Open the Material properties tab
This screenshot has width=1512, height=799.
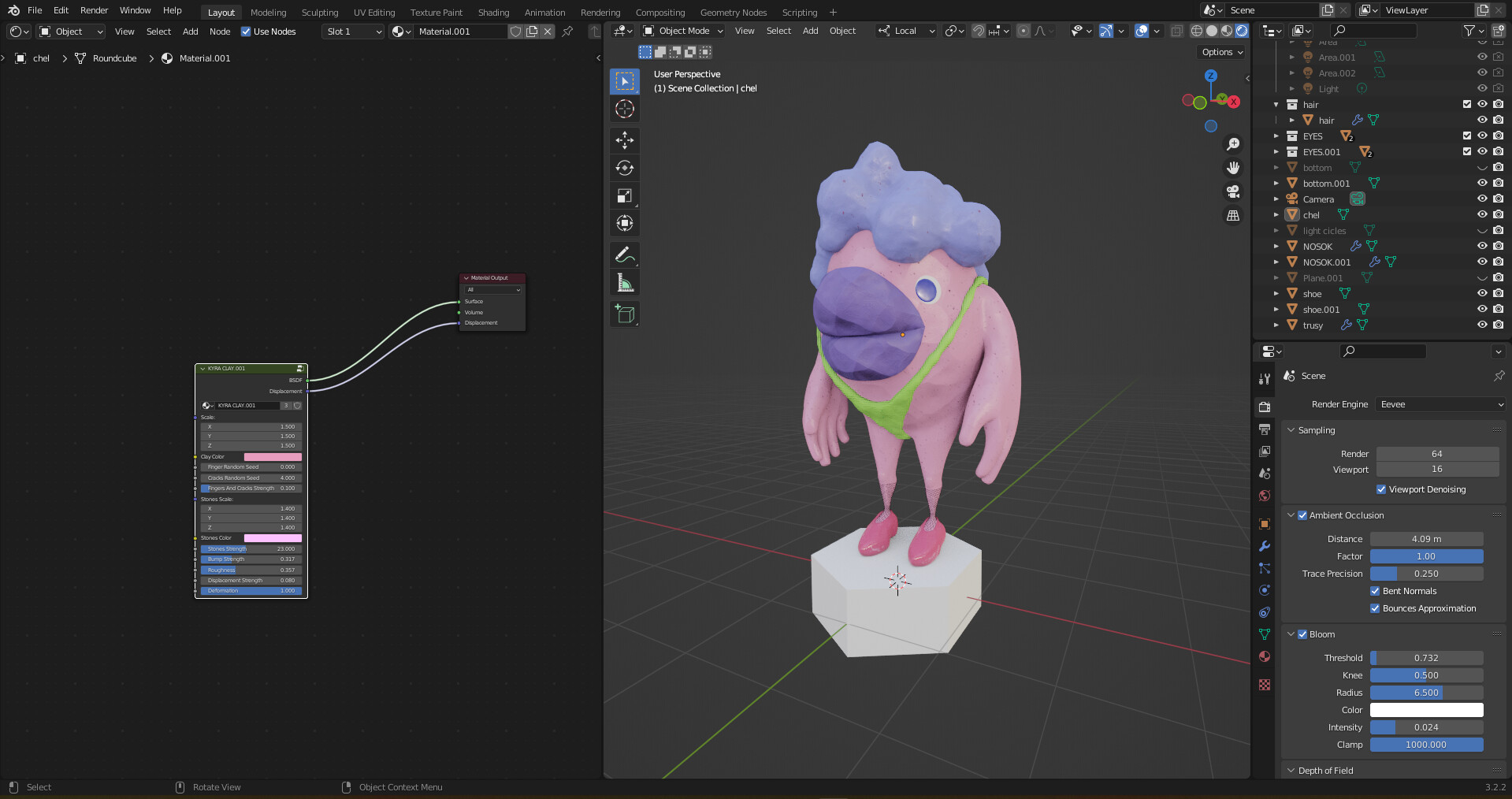1265,656
